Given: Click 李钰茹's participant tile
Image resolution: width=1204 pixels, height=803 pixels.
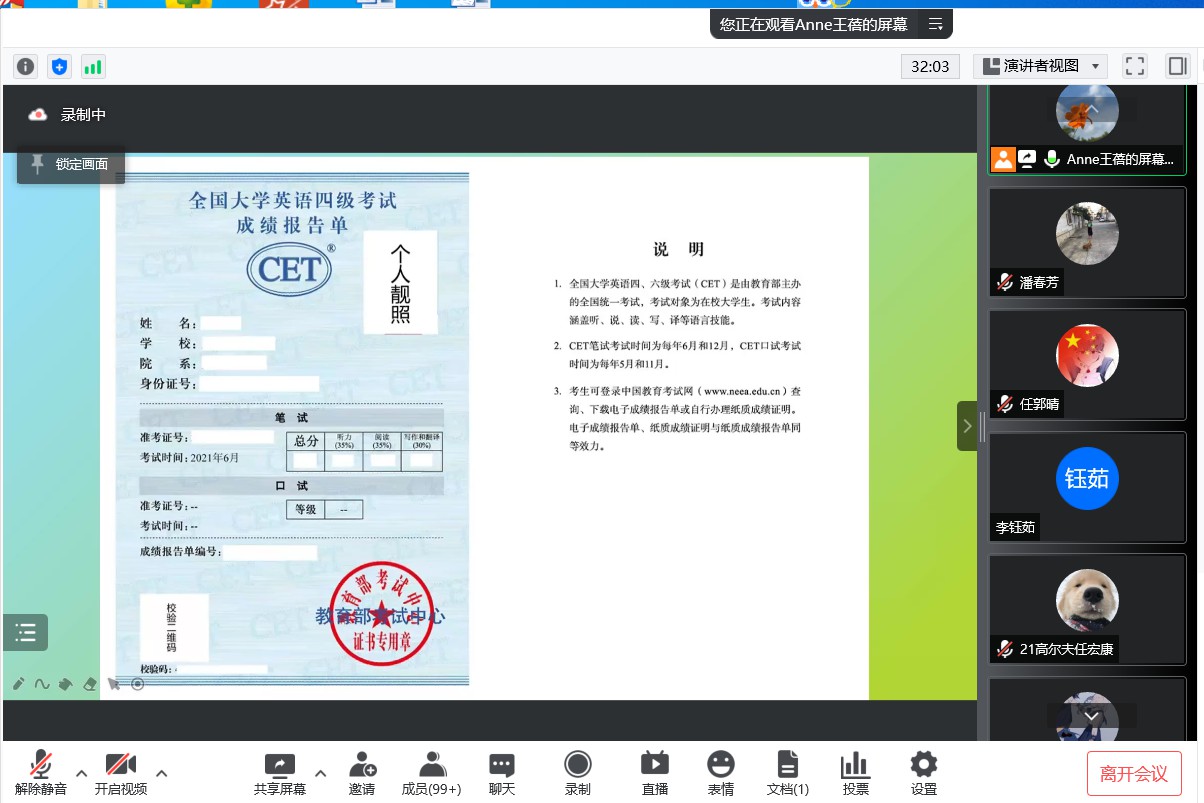Looking at the screenshot, I should click(1087, 487).
